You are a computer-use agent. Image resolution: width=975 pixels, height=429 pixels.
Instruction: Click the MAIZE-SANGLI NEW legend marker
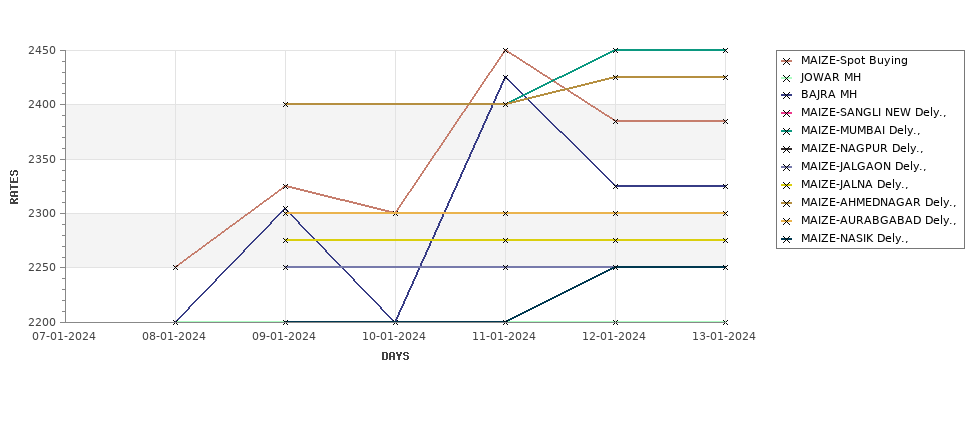(787, 113)
